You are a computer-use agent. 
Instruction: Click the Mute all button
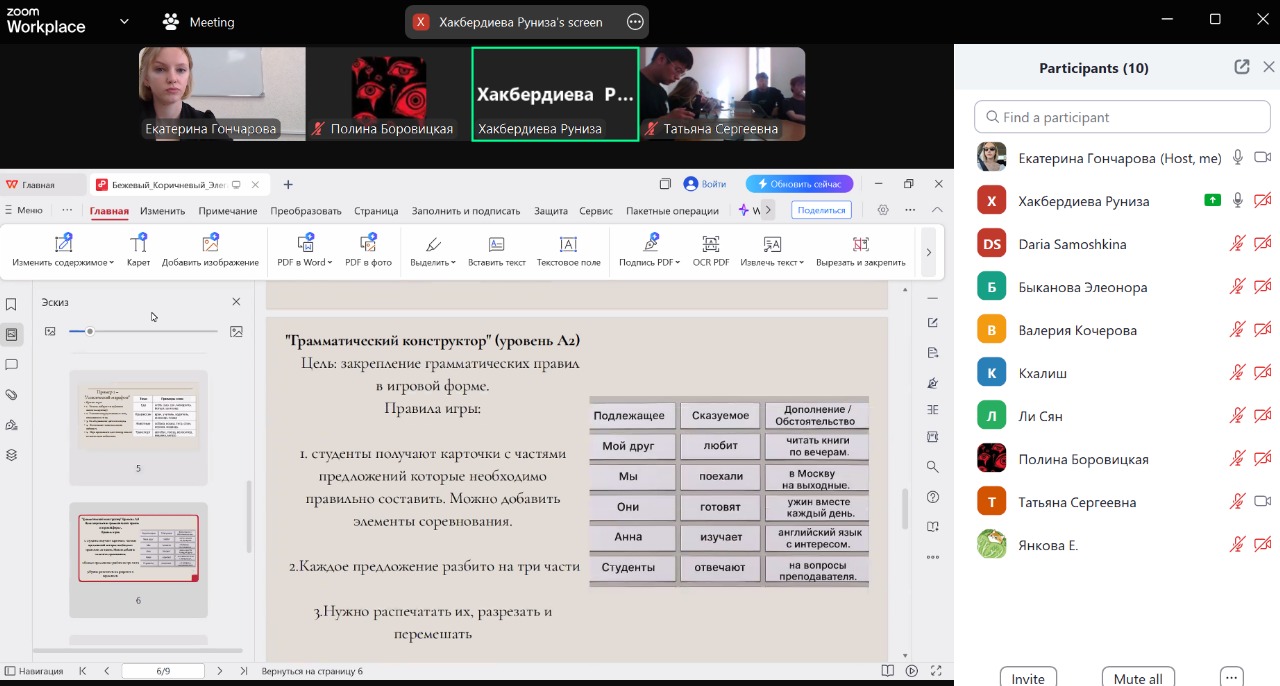pos(1137,678)
